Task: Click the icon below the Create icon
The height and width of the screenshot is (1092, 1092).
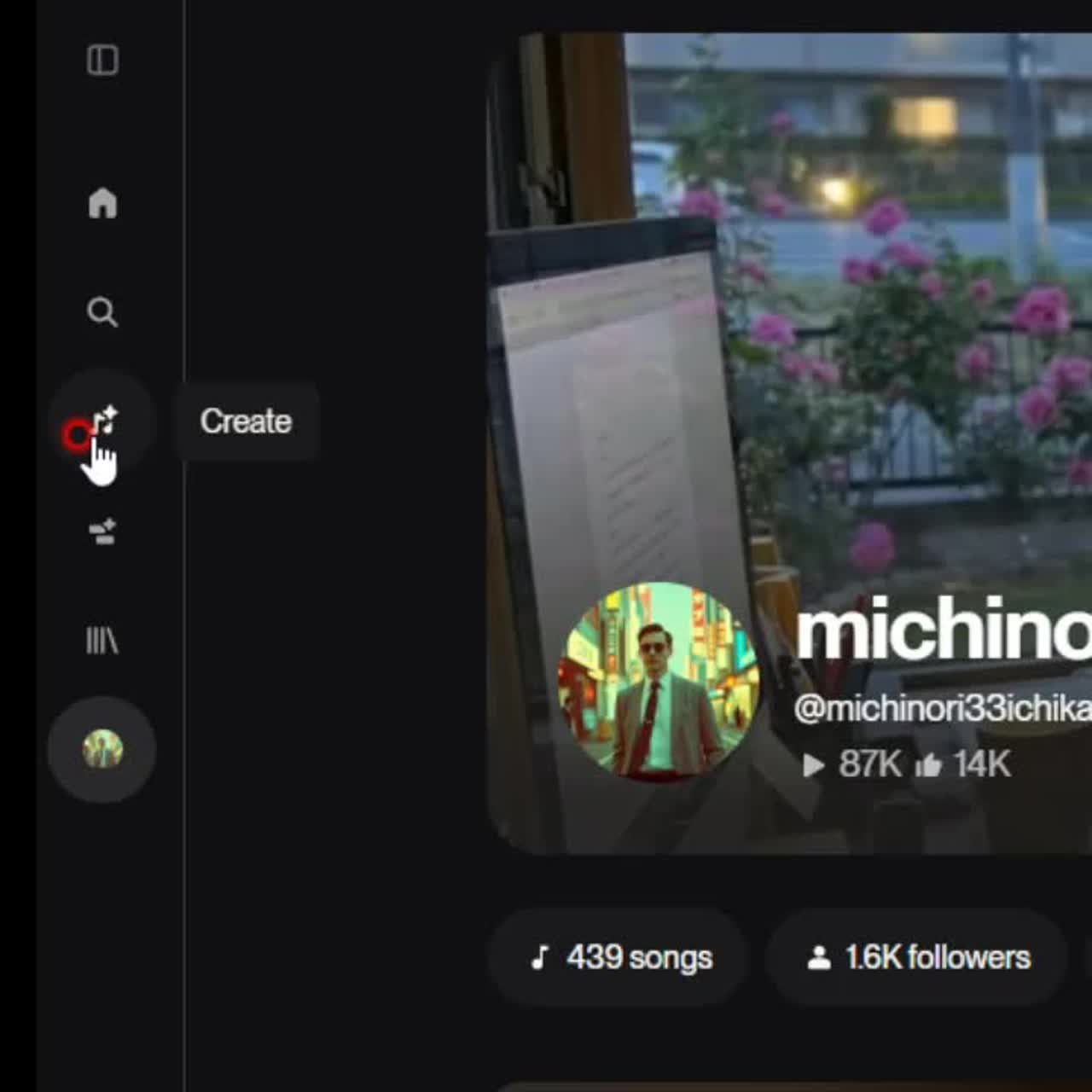Action: click(x=102, y=531)
